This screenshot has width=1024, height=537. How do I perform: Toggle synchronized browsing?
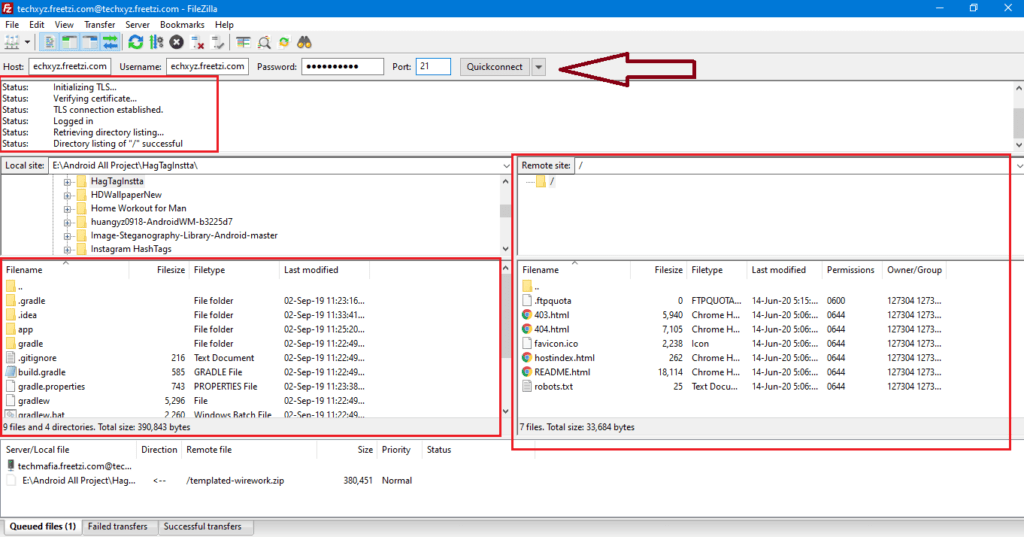click(284, 42)
